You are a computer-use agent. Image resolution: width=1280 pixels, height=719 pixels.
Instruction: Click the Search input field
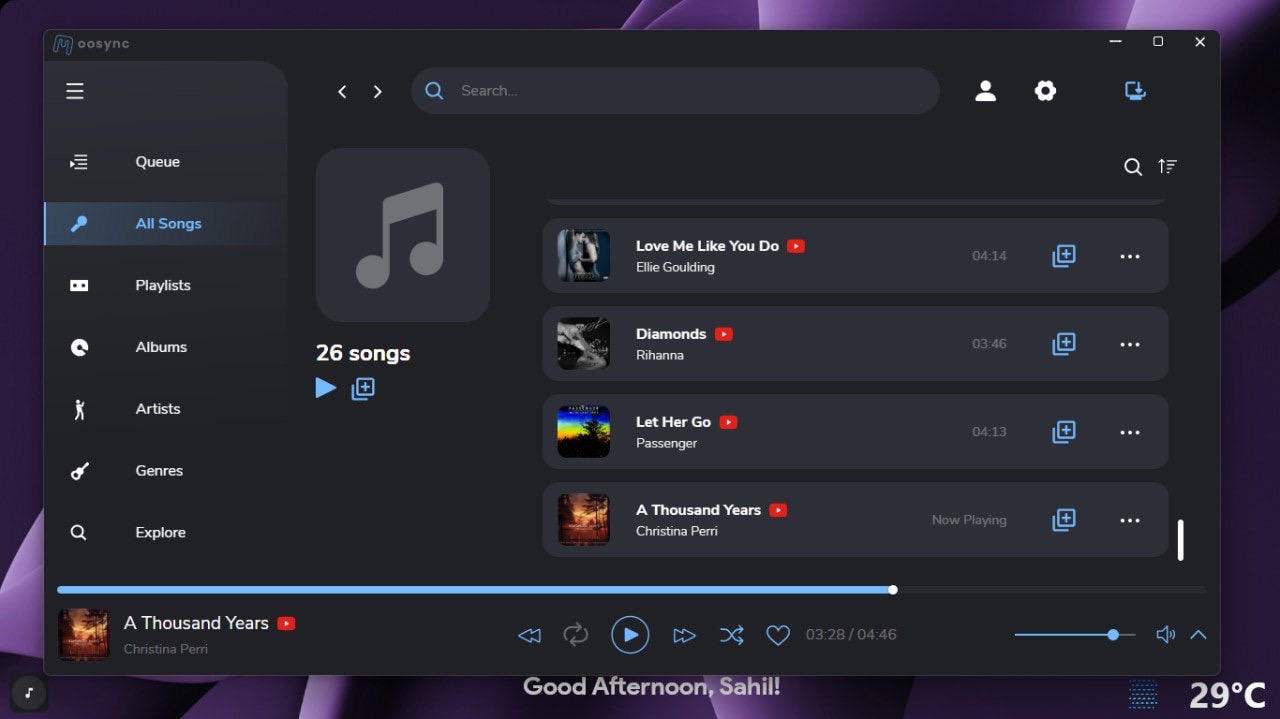point(675,91)
